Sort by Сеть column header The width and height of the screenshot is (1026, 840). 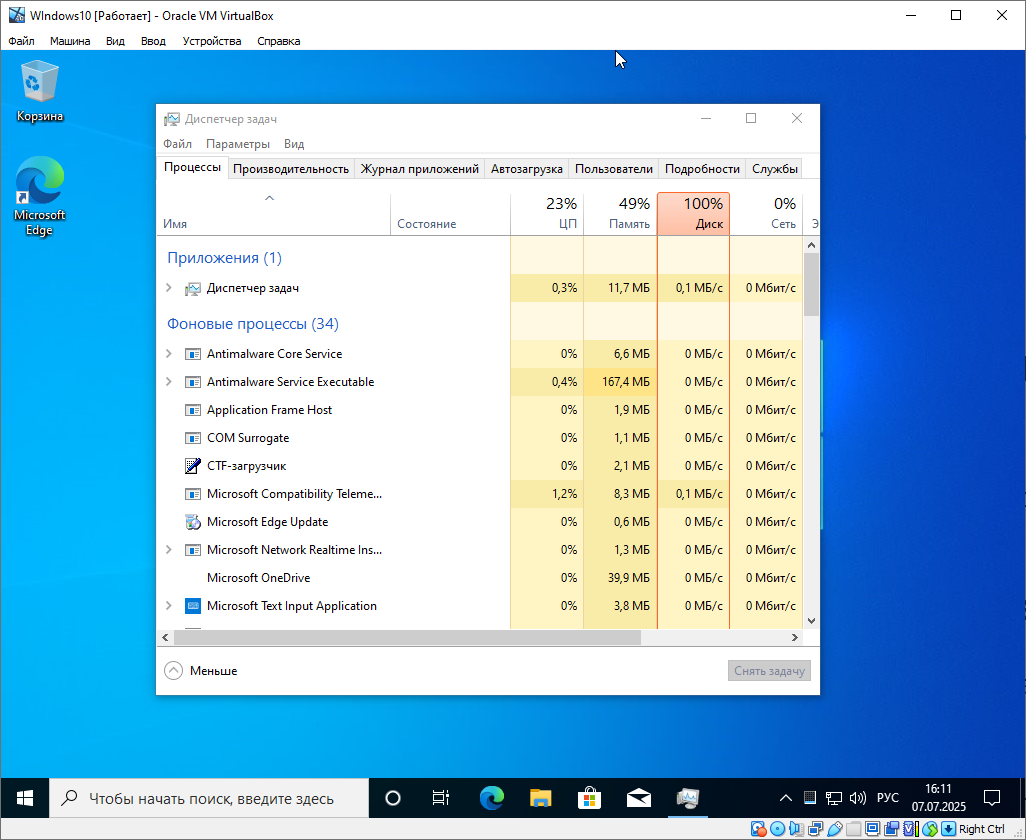[x=766, y=214]
